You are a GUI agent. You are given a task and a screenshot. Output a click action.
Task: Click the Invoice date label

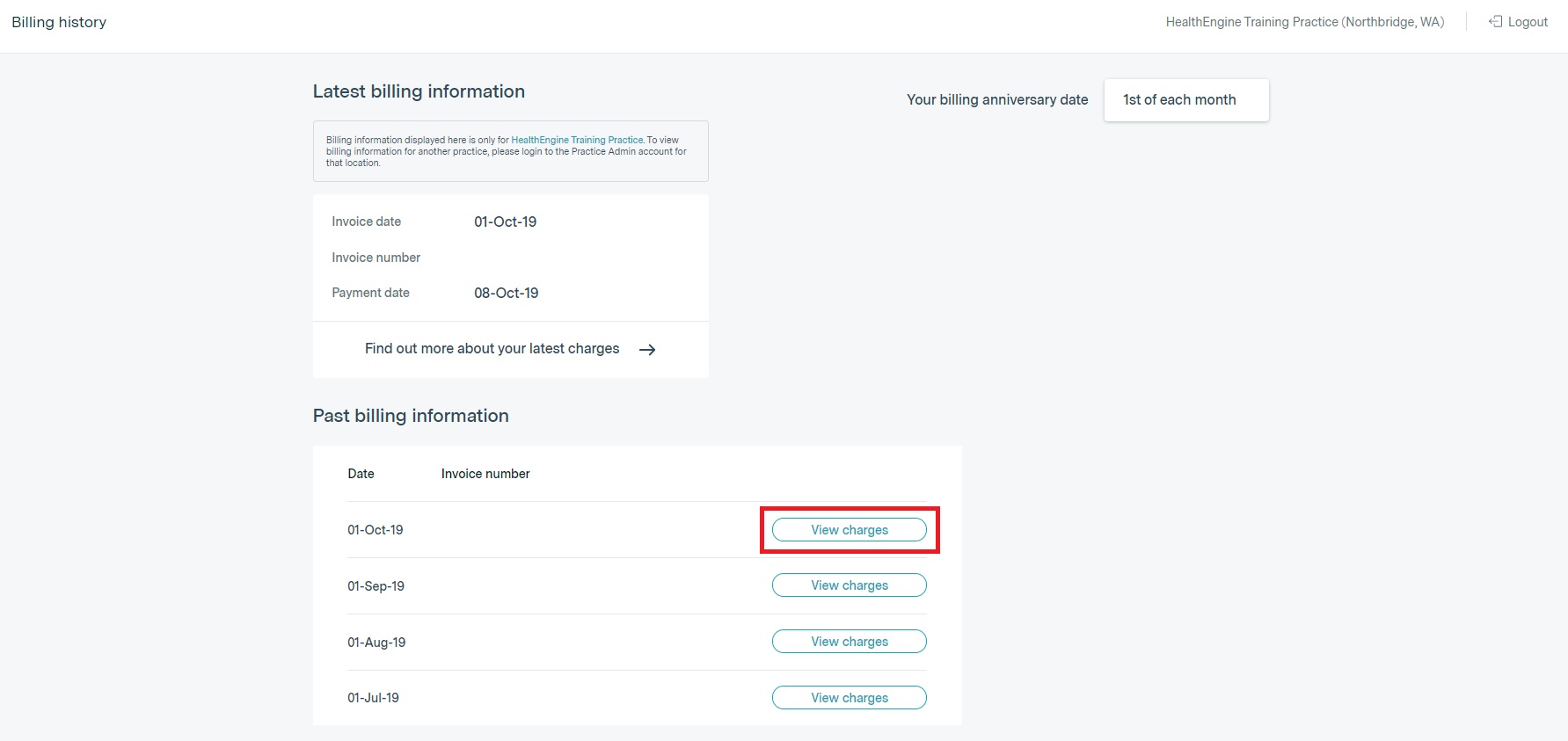pyautogui.click(x=366, y=222)
